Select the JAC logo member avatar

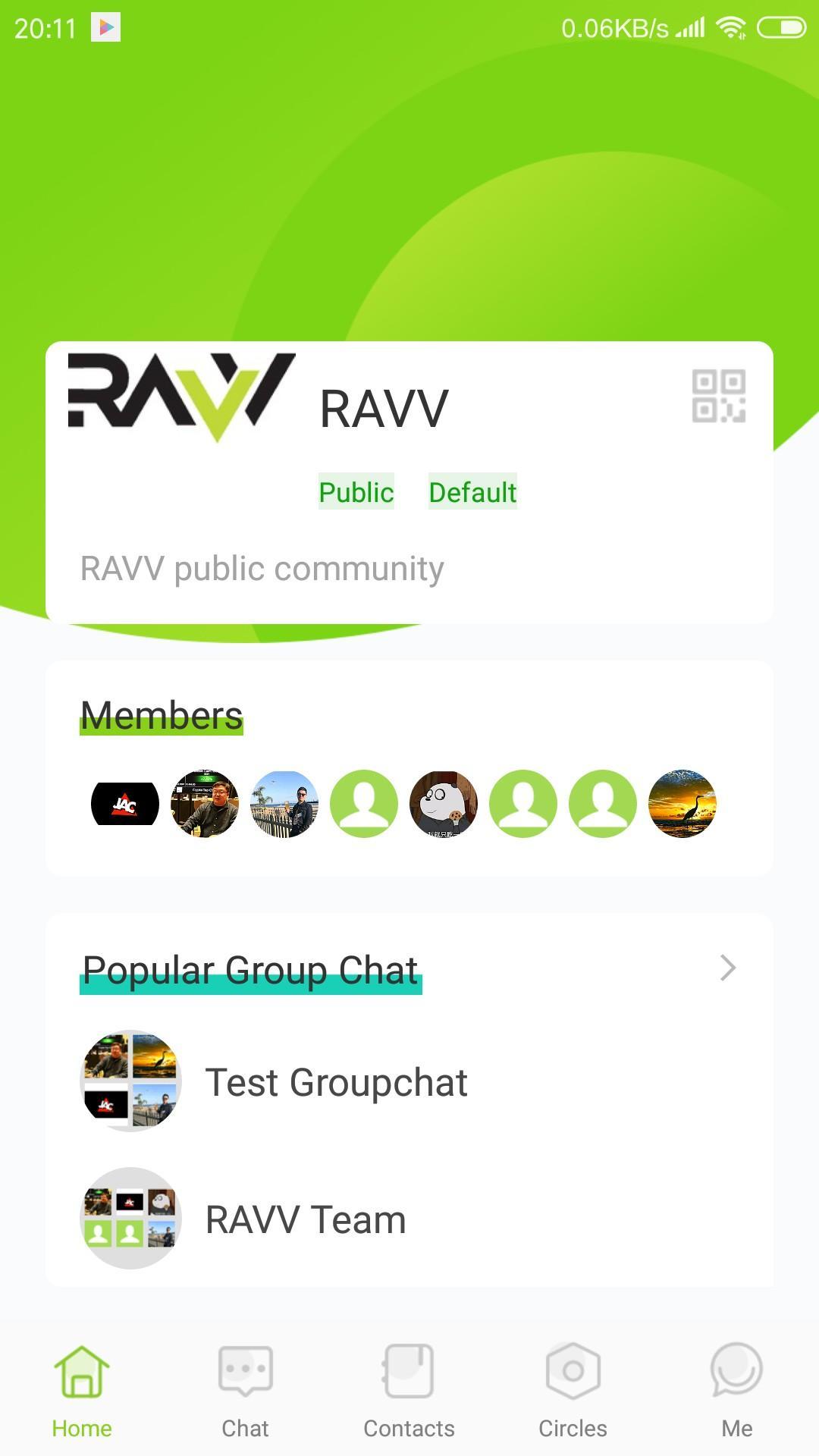pyautogui.click(x=125, y=804)
